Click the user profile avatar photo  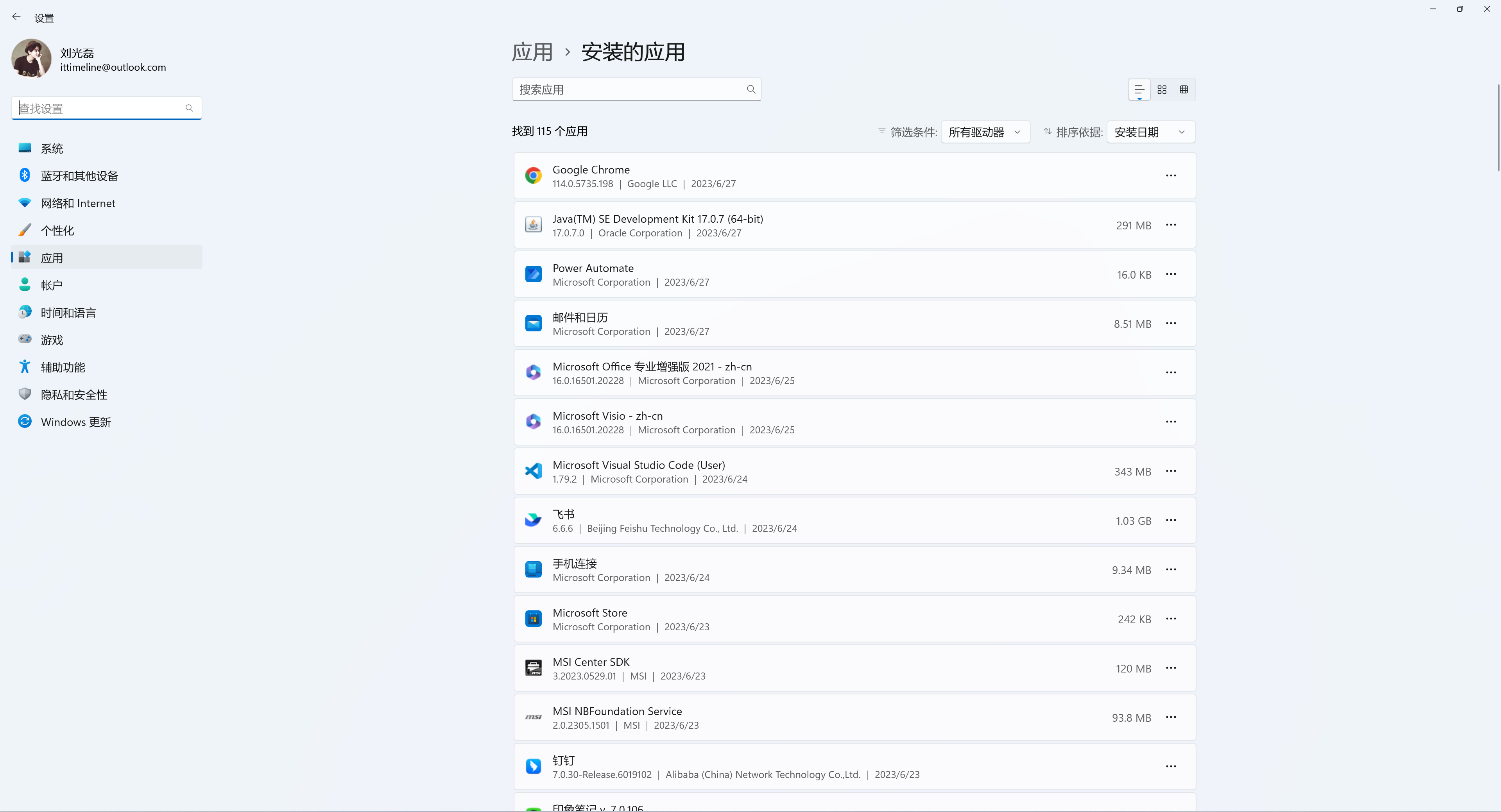[31, 58]
